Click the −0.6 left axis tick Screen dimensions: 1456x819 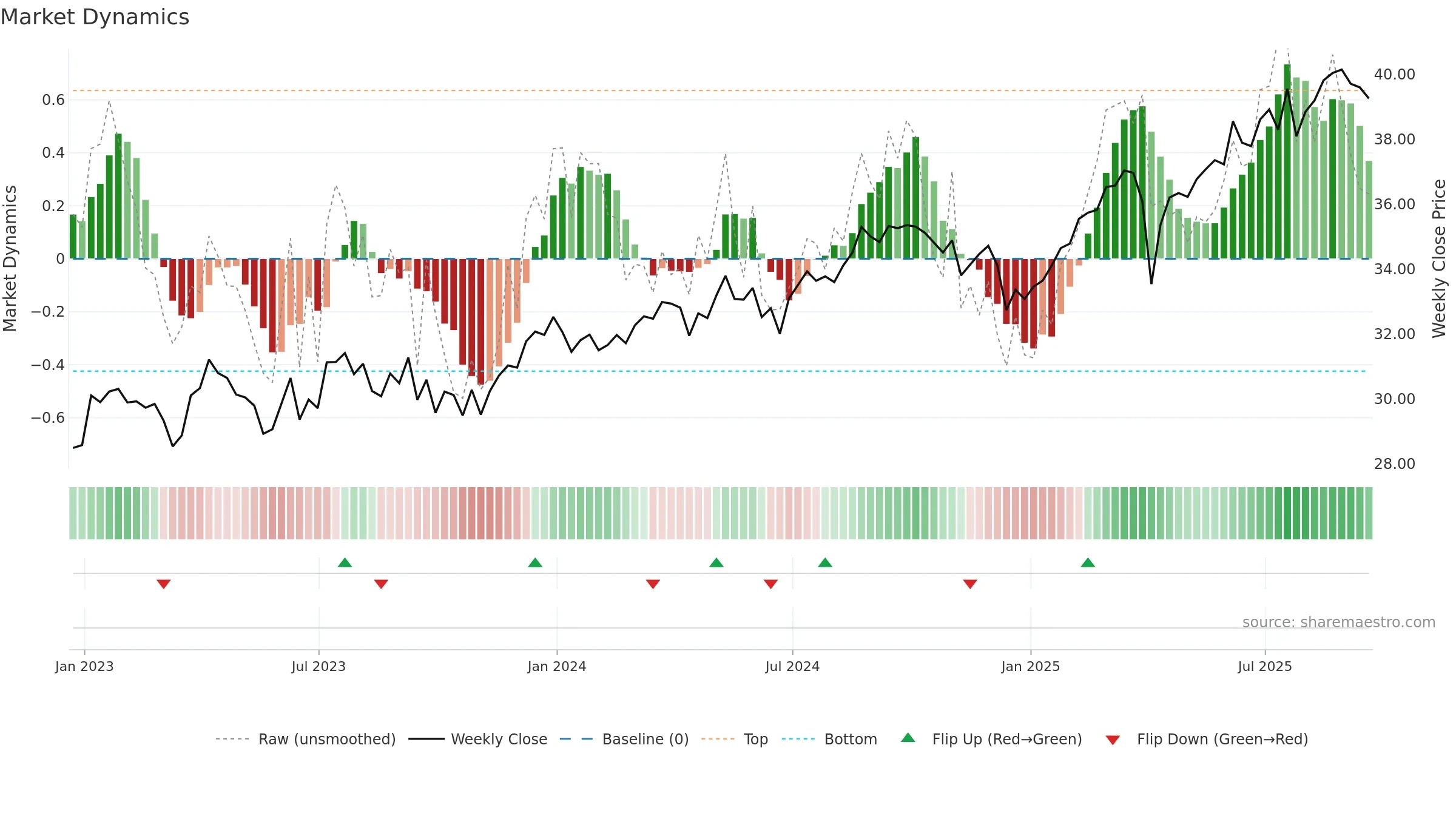[x=48, y=417]
